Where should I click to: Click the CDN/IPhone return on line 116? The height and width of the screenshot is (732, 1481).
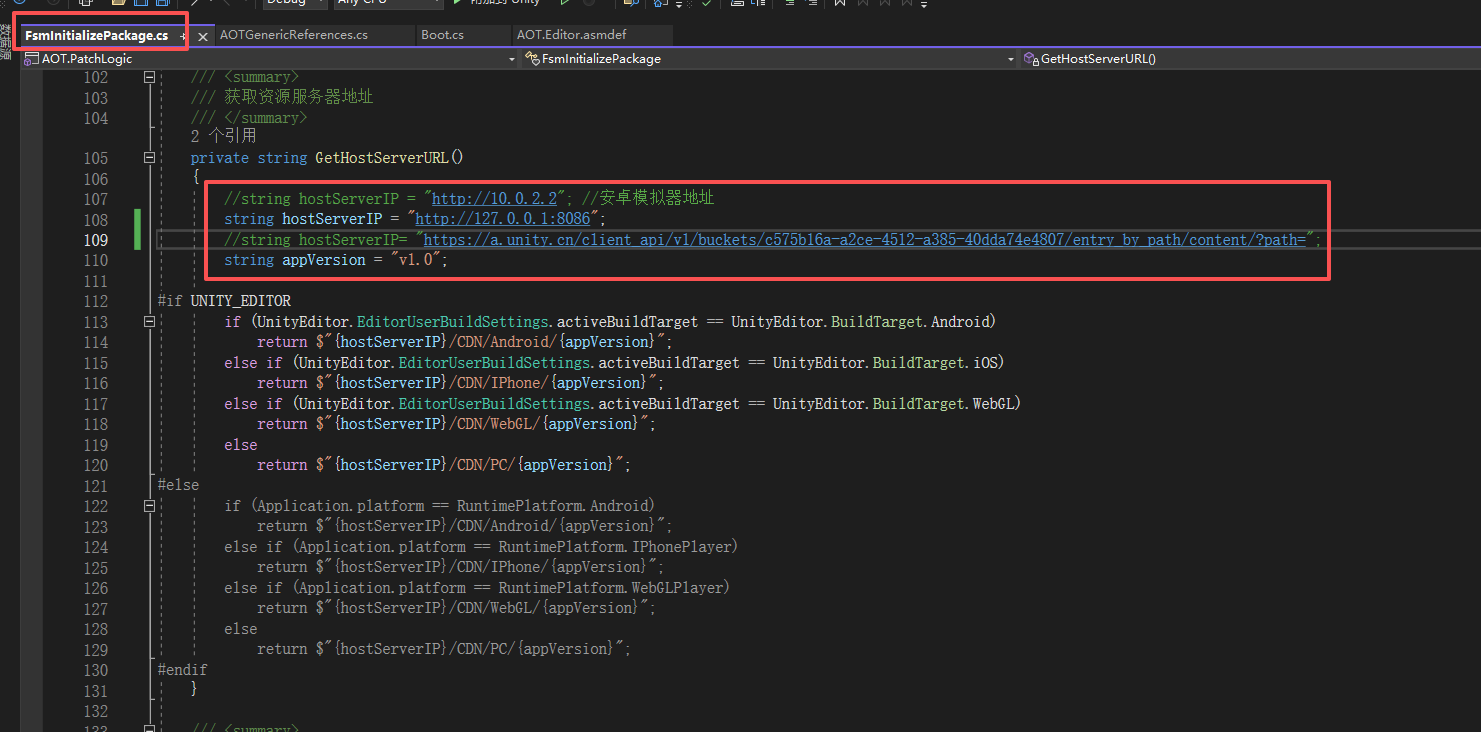(x=461, y=383)
